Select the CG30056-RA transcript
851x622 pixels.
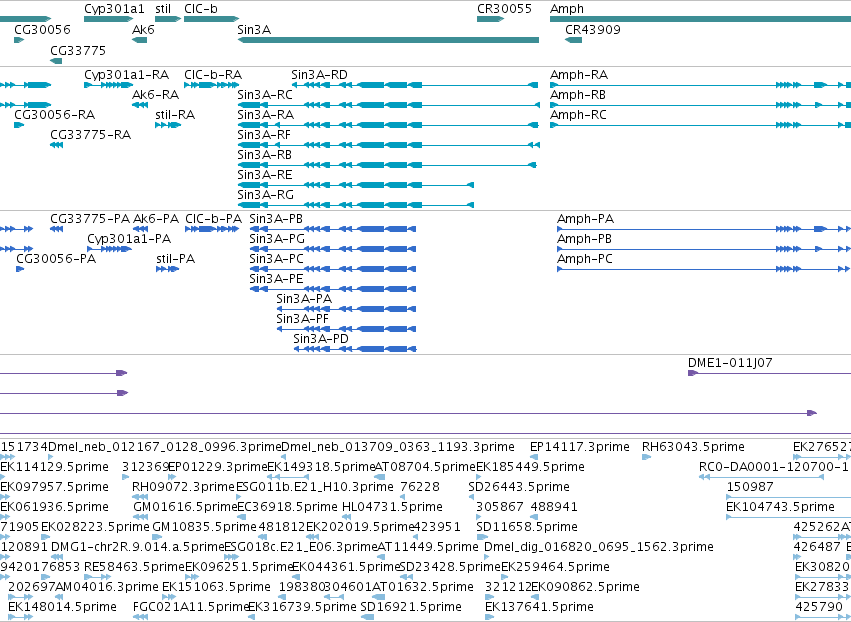click(x=19, y=125)
